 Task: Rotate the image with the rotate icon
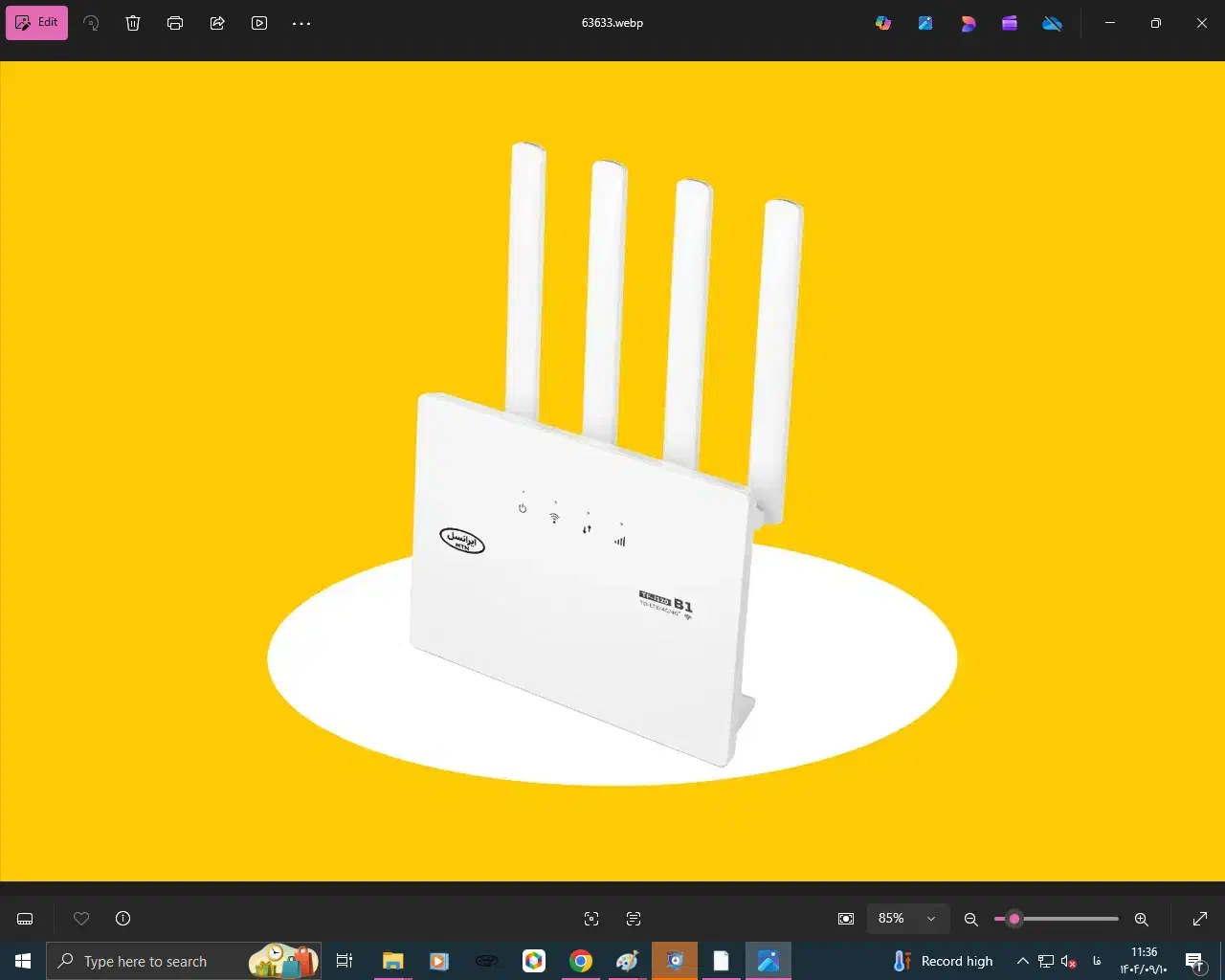click(91, 23)
